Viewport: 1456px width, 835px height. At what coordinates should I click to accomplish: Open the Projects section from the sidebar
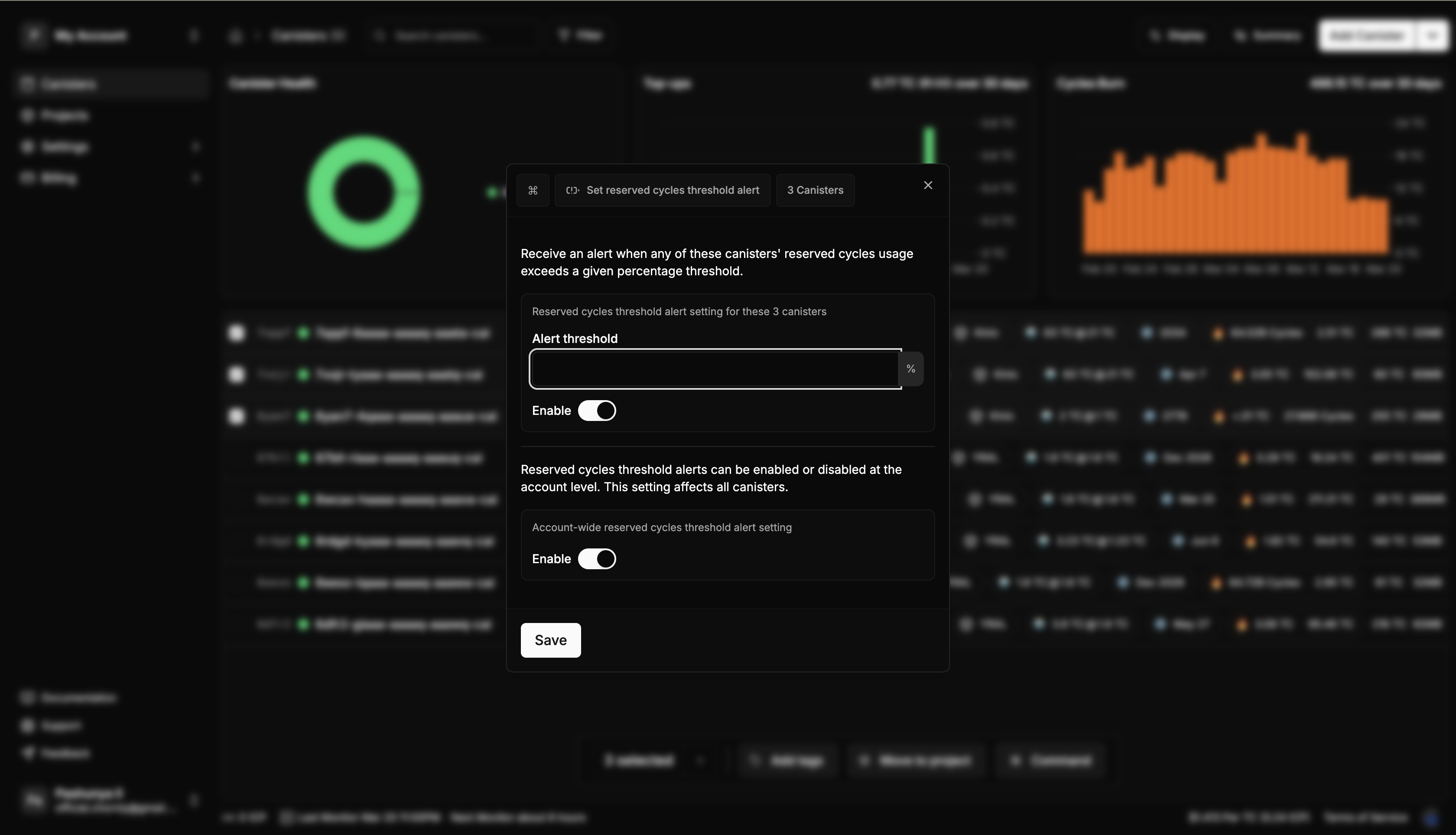click(64, 115)
